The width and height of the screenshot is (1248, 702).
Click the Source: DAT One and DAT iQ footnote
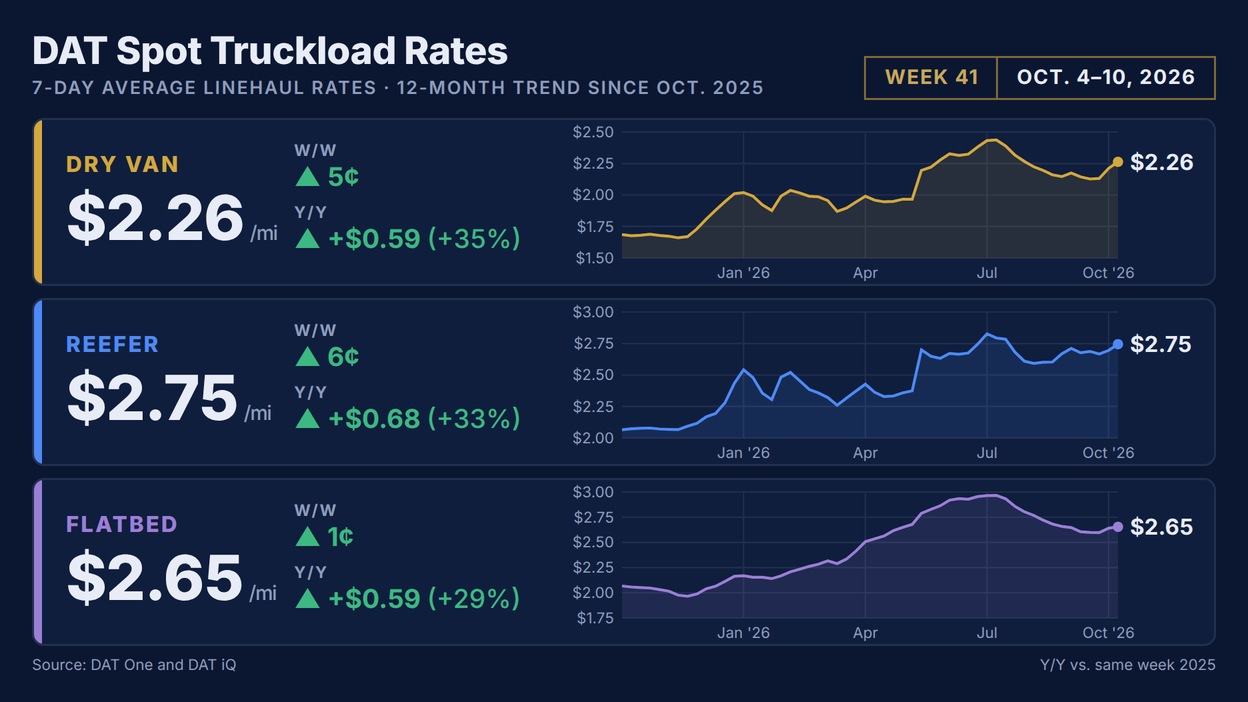(x=134, y=664)
